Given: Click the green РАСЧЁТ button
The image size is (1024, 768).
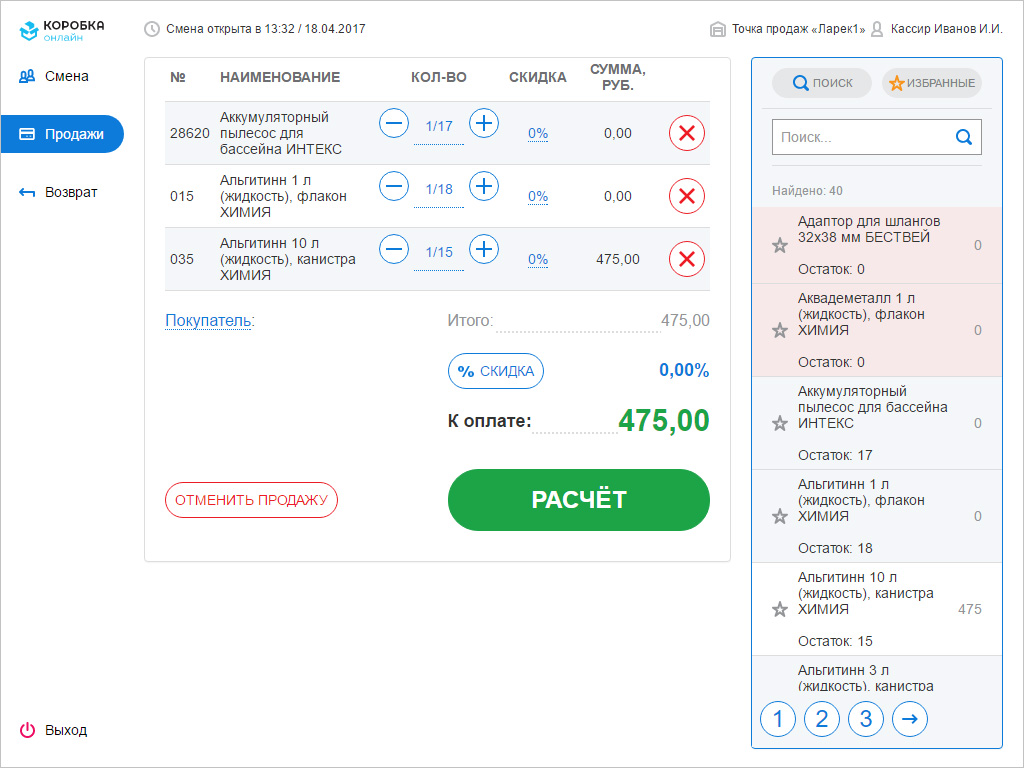Looking at the screenshot, I should pos(579,500).
